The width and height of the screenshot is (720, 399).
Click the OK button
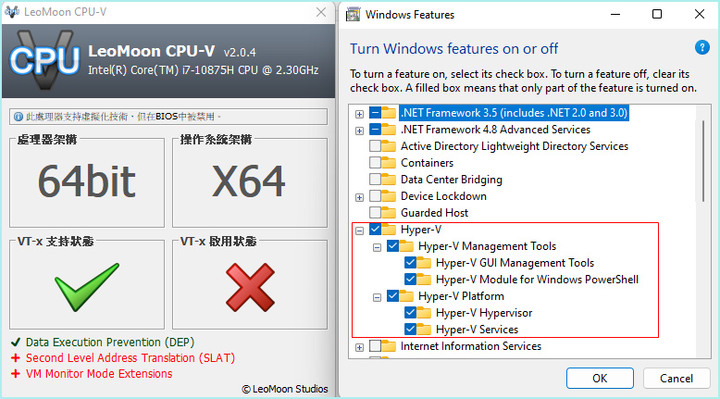[x=600, y=378]
